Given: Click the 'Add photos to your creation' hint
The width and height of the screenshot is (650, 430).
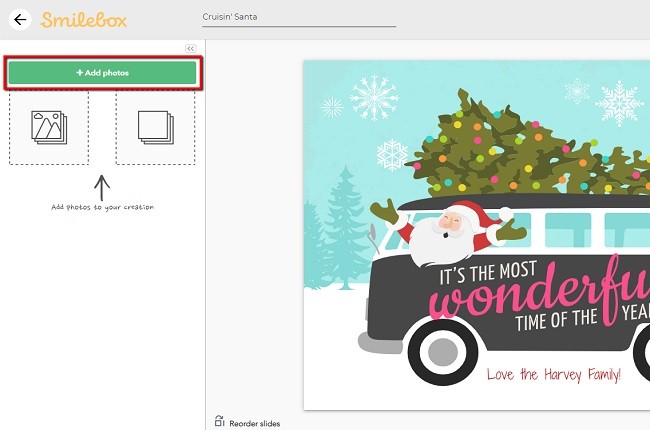Looking at the screenshot, I should [102, 207].
